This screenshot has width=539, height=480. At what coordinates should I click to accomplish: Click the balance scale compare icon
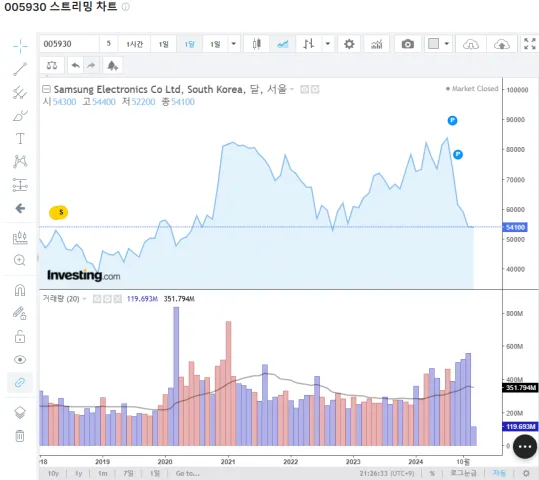click(x=52, y=65)
